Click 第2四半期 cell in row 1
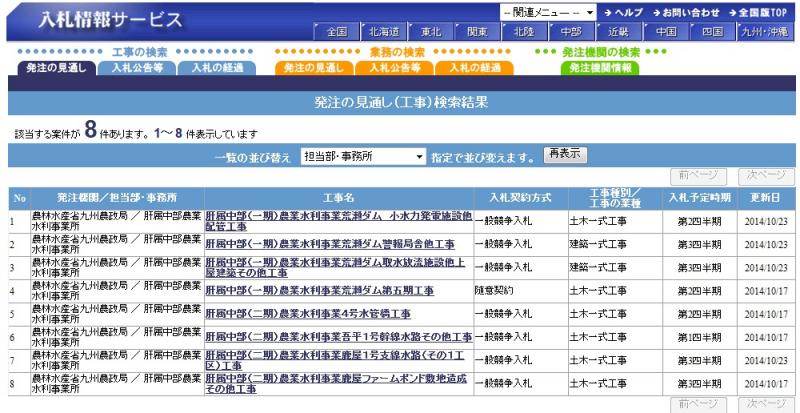The width and height of the screenshot is (800, 413). pyautogui.click(x=699, y=222)
